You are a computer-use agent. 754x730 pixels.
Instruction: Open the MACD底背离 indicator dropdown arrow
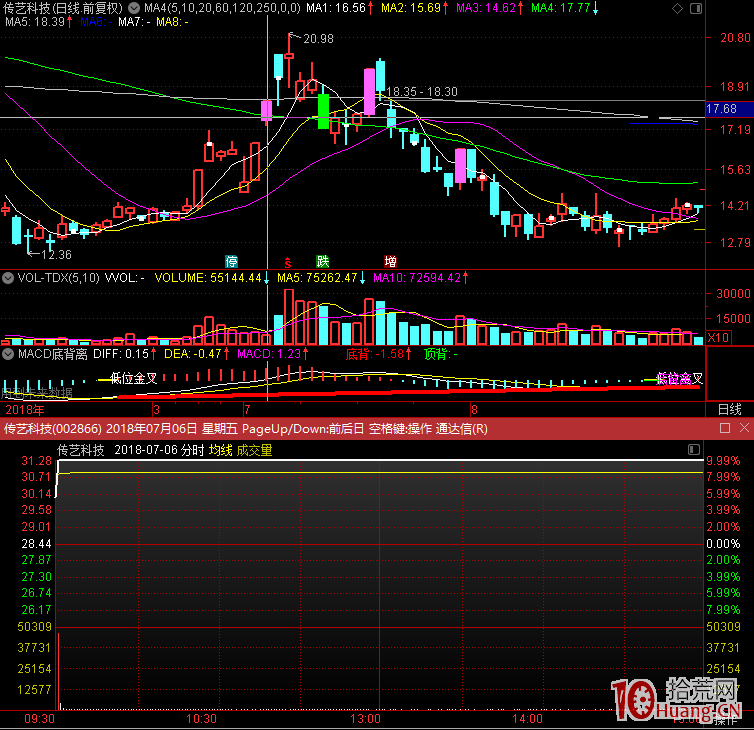click(8, 354)
